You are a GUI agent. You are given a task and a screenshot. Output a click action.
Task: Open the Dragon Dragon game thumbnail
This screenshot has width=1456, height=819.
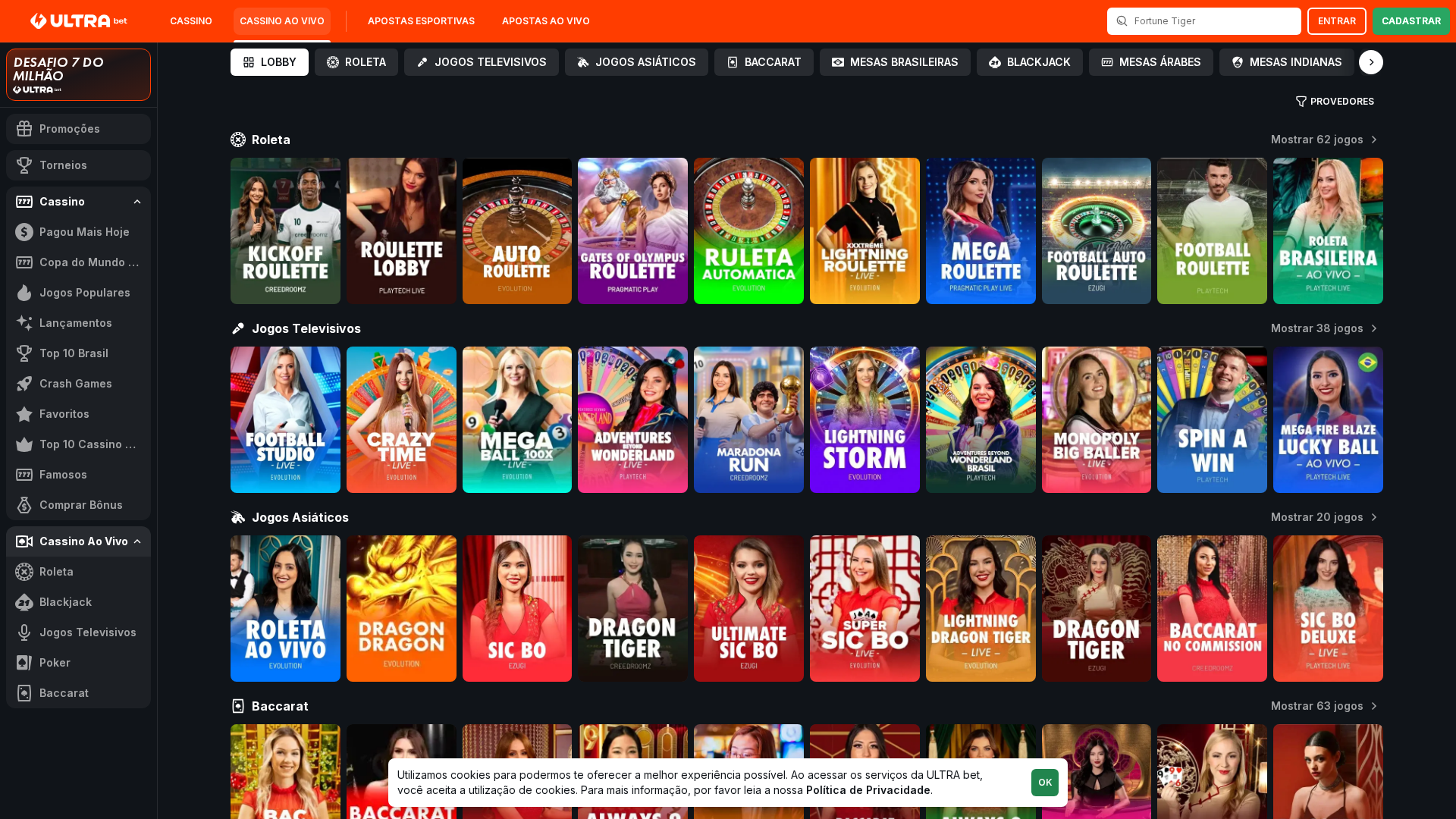[x=401, y=608]
